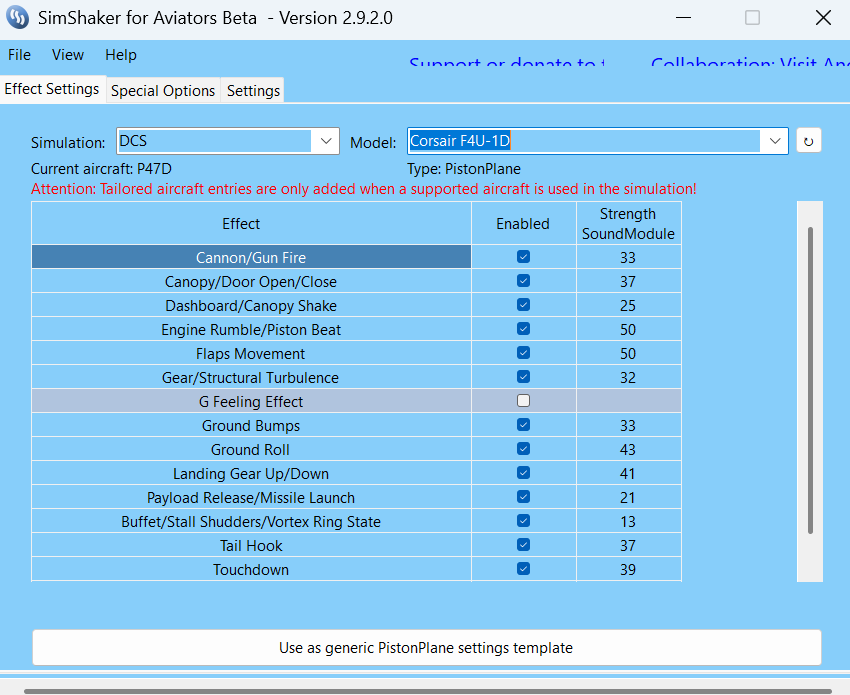Select the Dashboard/Canopy Shake row
This screenshot has height=695, width=850.
click(251, 305)
